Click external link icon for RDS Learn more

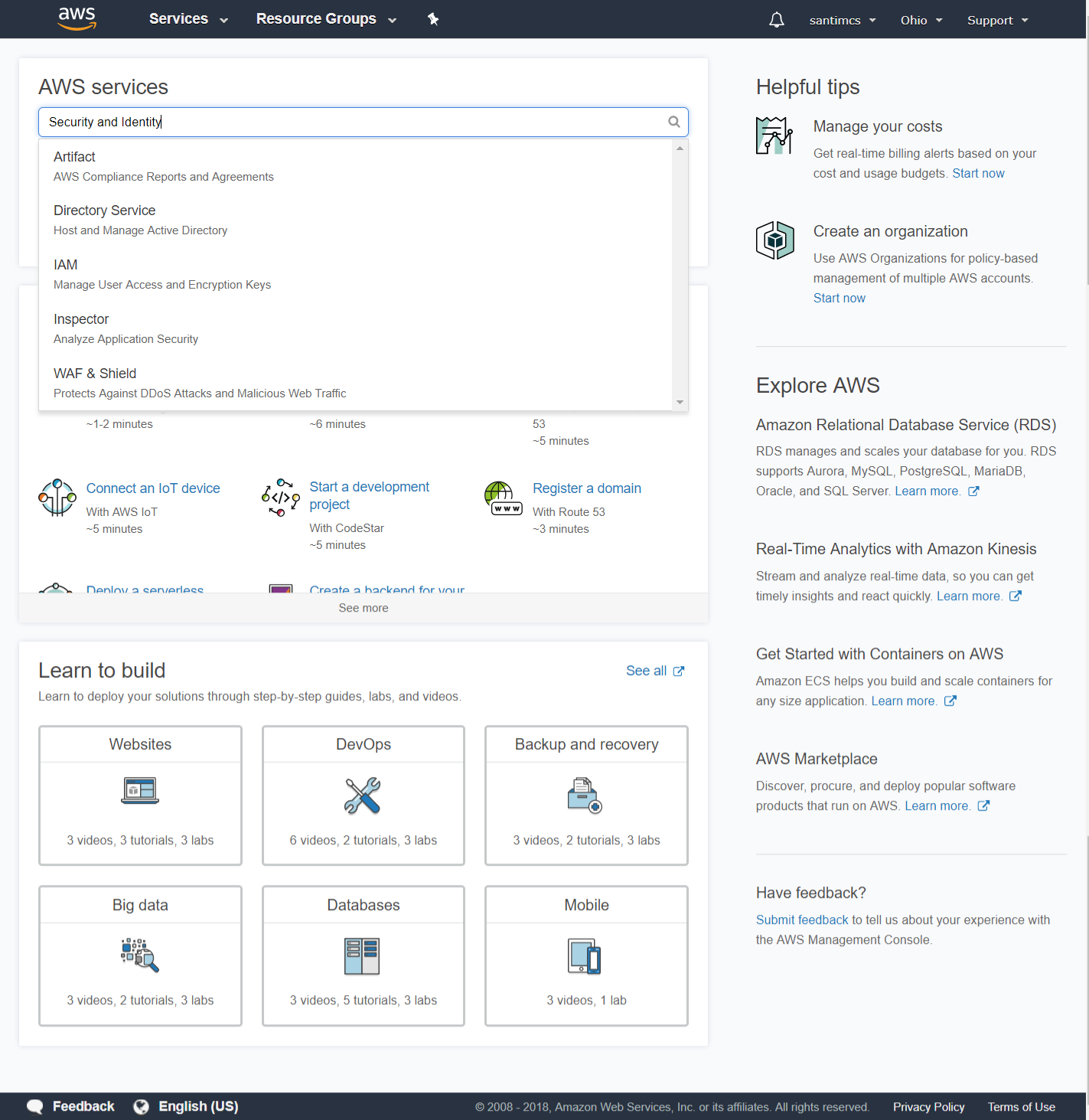point(973,491)
